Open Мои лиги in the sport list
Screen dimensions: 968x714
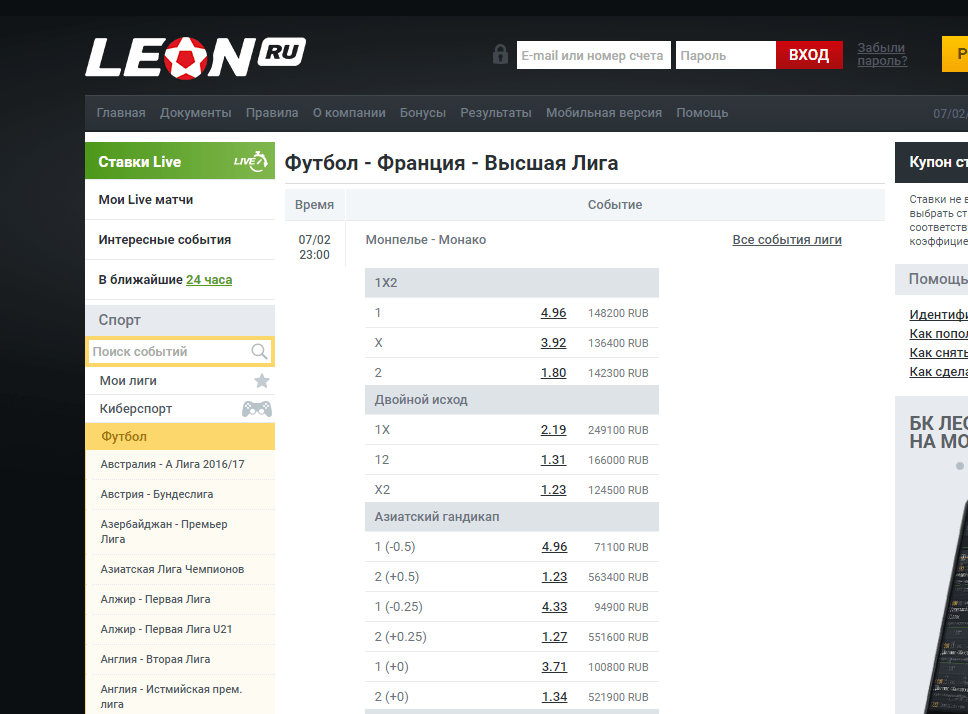coord(180,381)
